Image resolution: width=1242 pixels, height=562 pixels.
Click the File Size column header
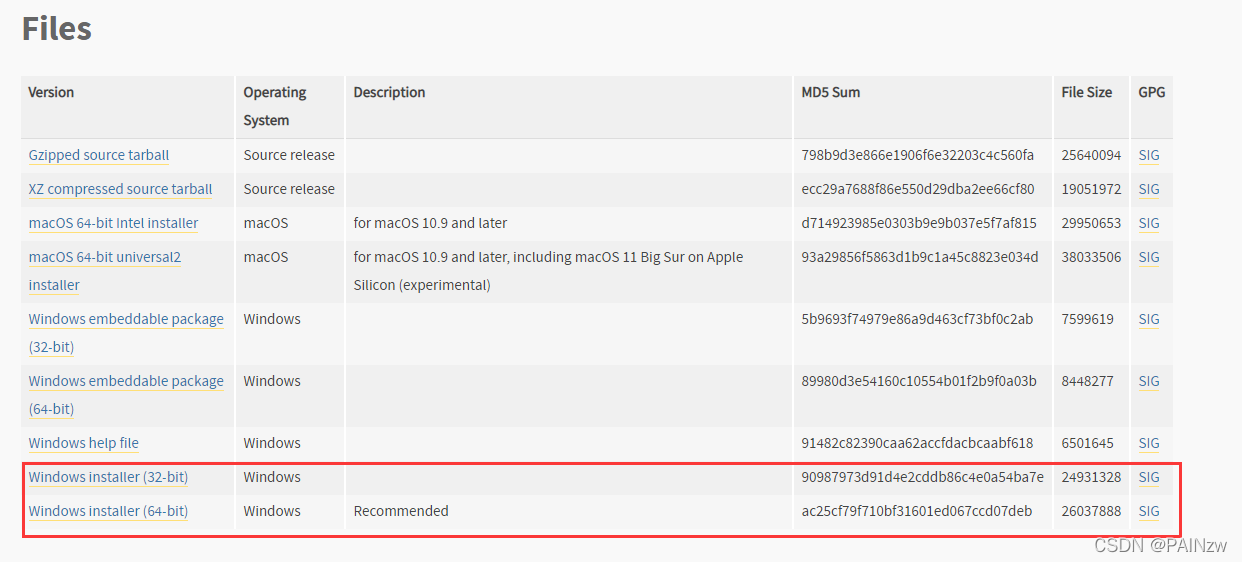1087,92
